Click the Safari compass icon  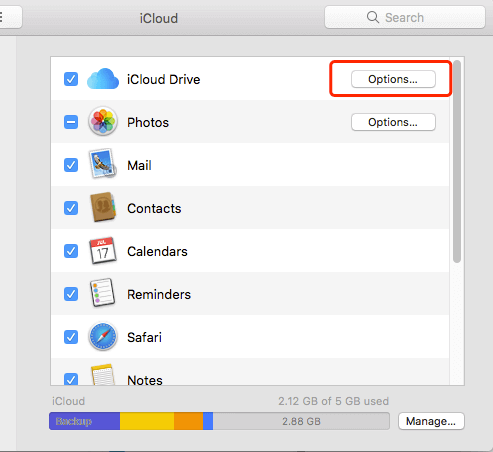103,337
